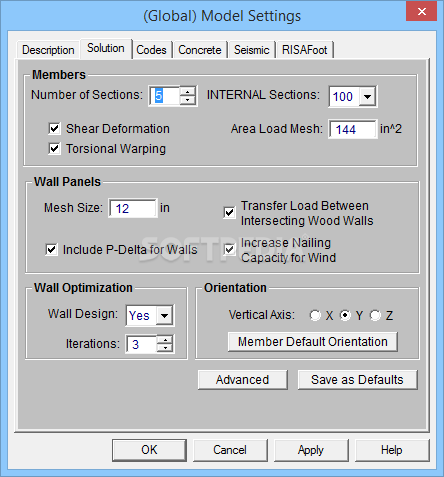Open the Concrete tab
The height and width of the screenshot is (477, 444).
[200, 50]
